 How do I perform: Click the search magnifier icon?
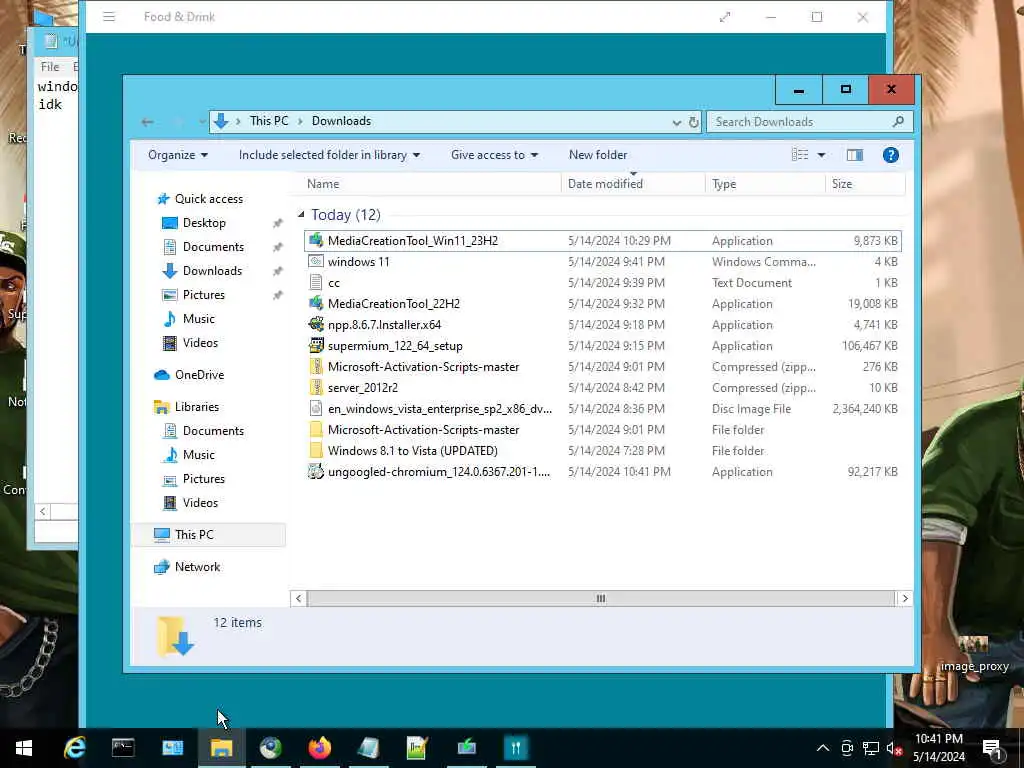[899, 121]
